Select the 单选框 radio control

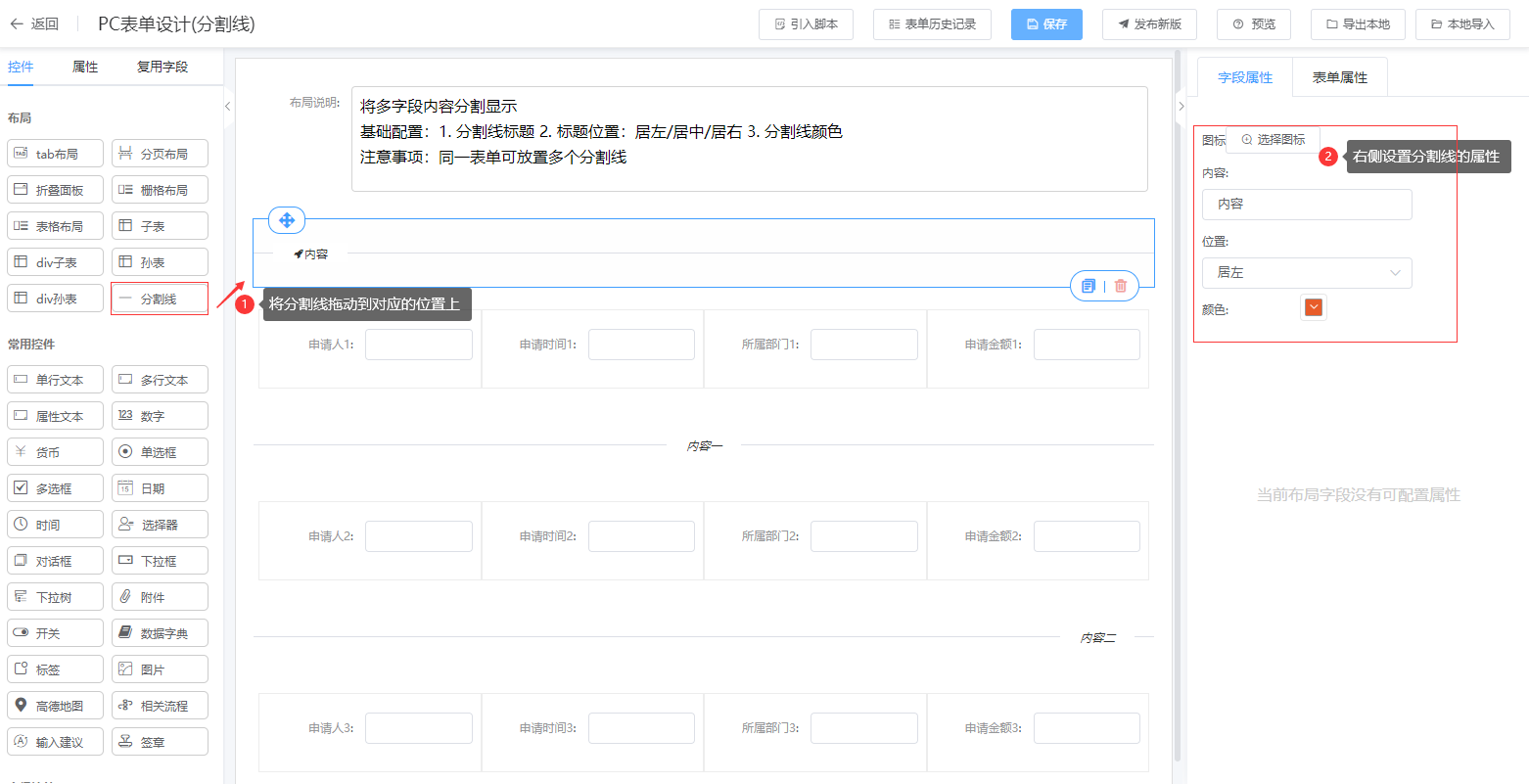[160, 452]
